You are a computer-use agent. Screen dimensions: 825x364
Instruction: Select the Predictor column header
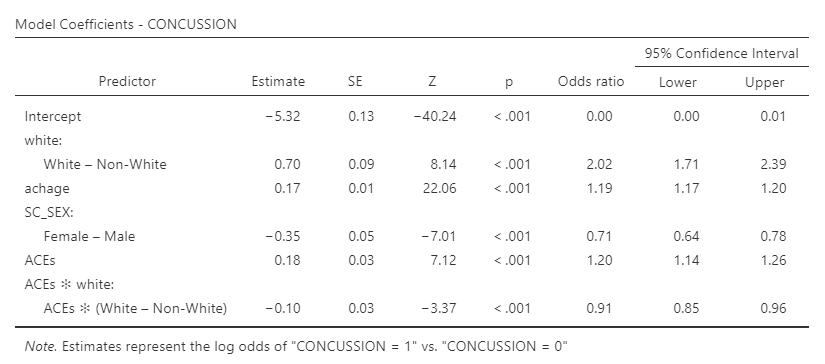[127, 82]
